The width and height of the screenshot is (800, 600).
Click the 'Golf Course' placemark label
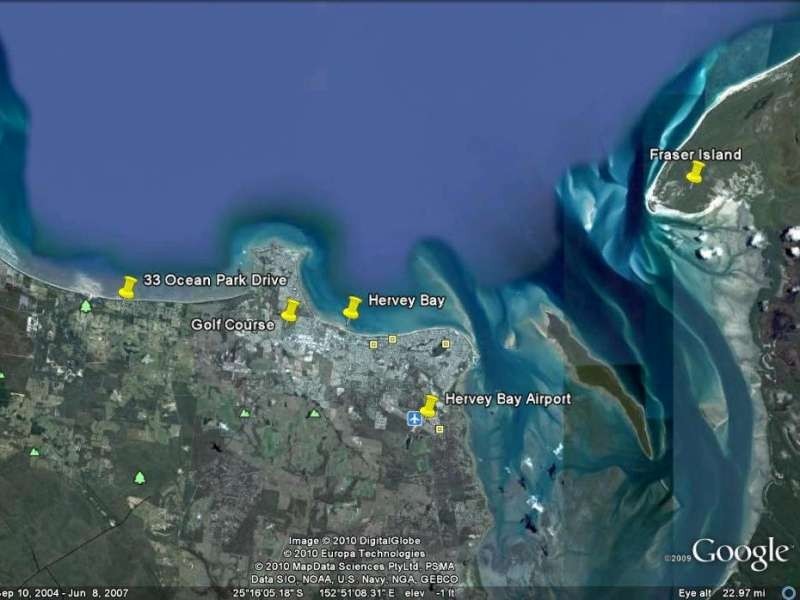233,324
